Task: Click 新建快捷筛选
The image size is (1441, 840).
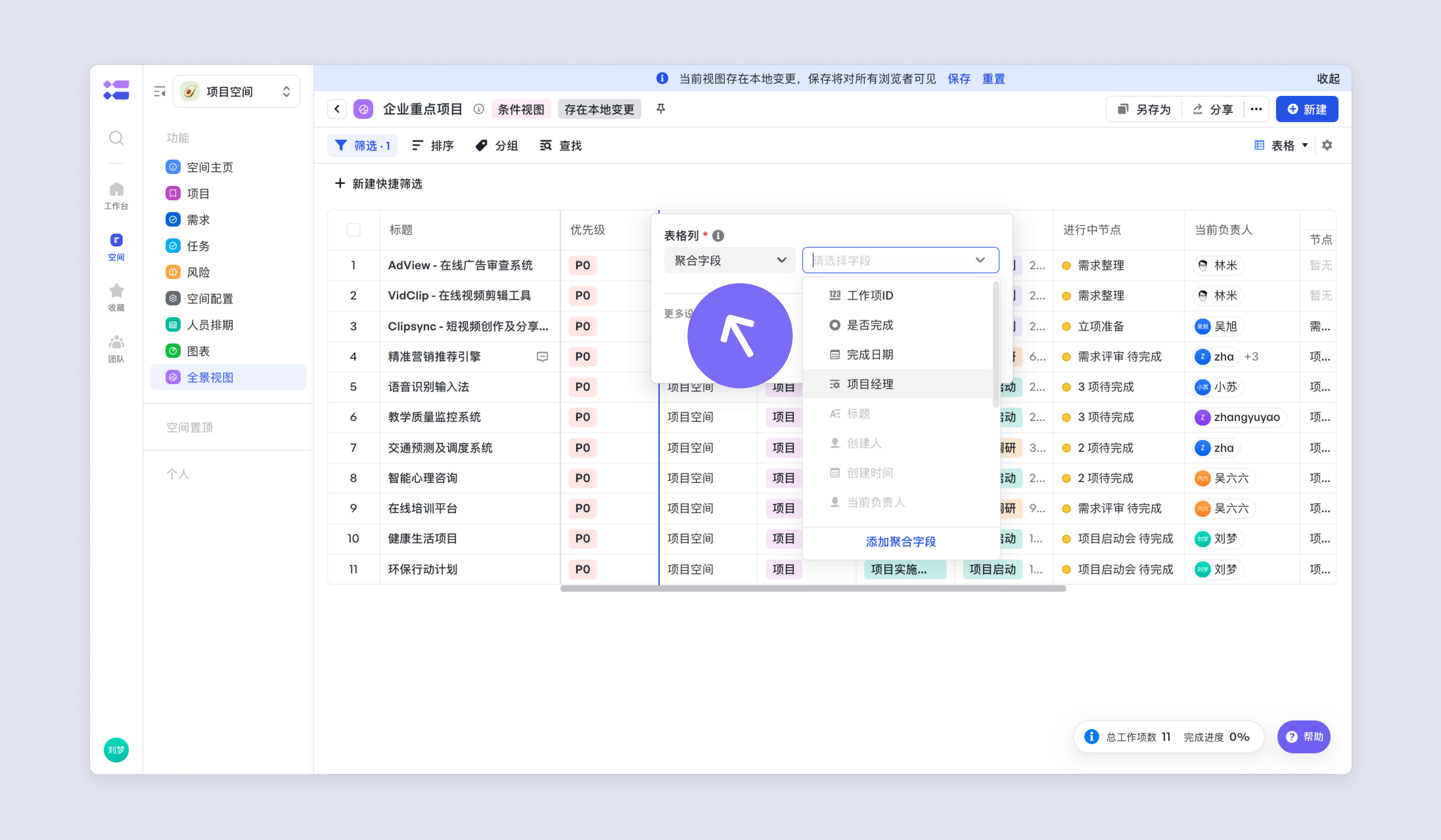Action: [378, 184]
